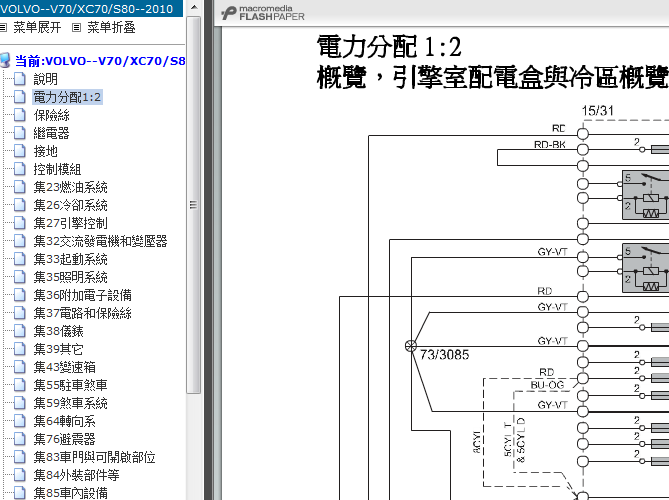Viewport: 669px width, 500px height.
Task: Open 集84外裝部件等 entry
Action: point(76,475)
